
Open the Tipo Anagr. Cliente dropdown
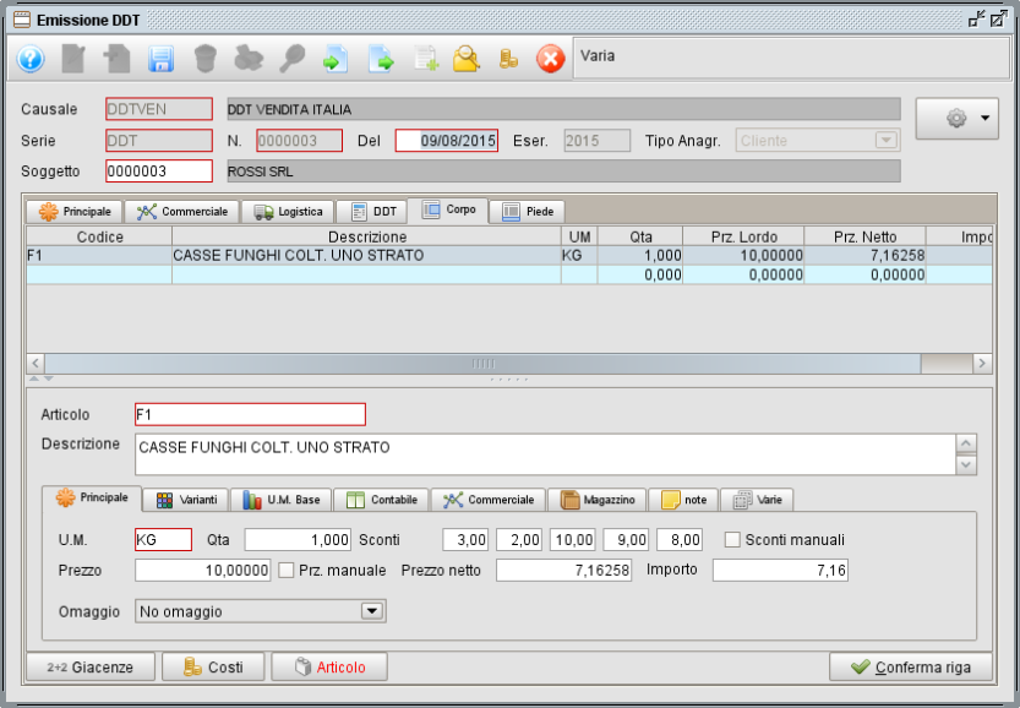[886, 141]
